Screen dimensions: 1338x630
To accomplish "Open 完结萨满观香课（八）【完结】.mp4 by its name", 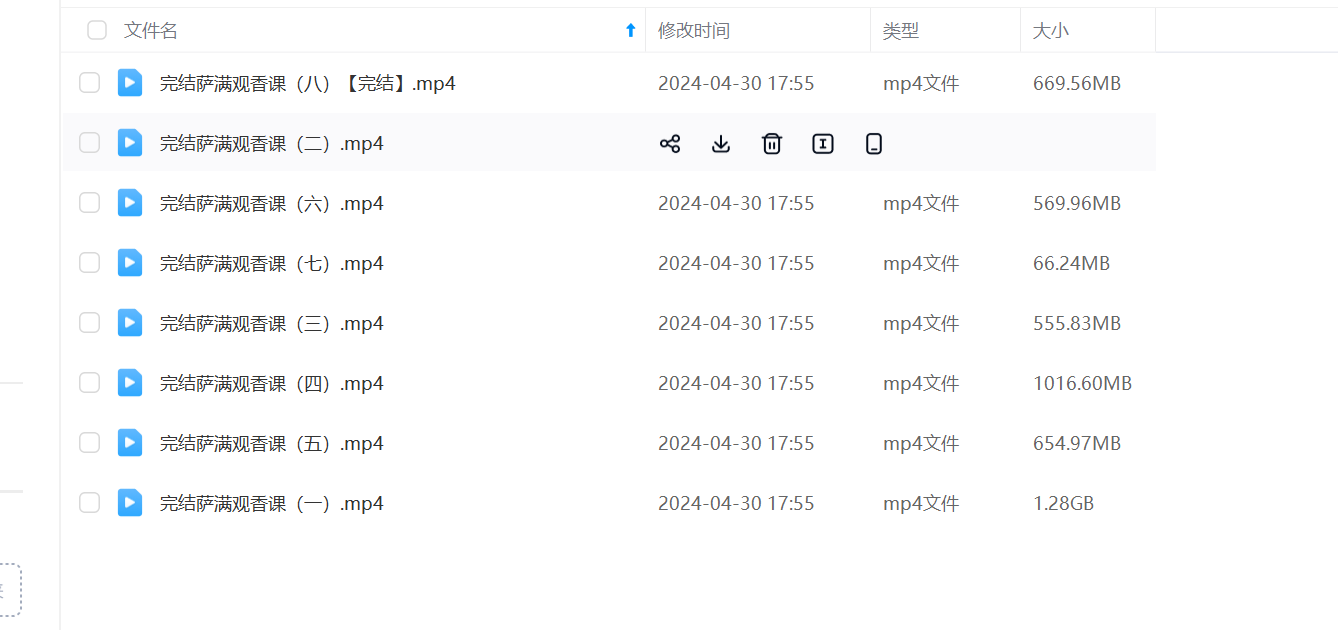I will click(x=308, y=83).
